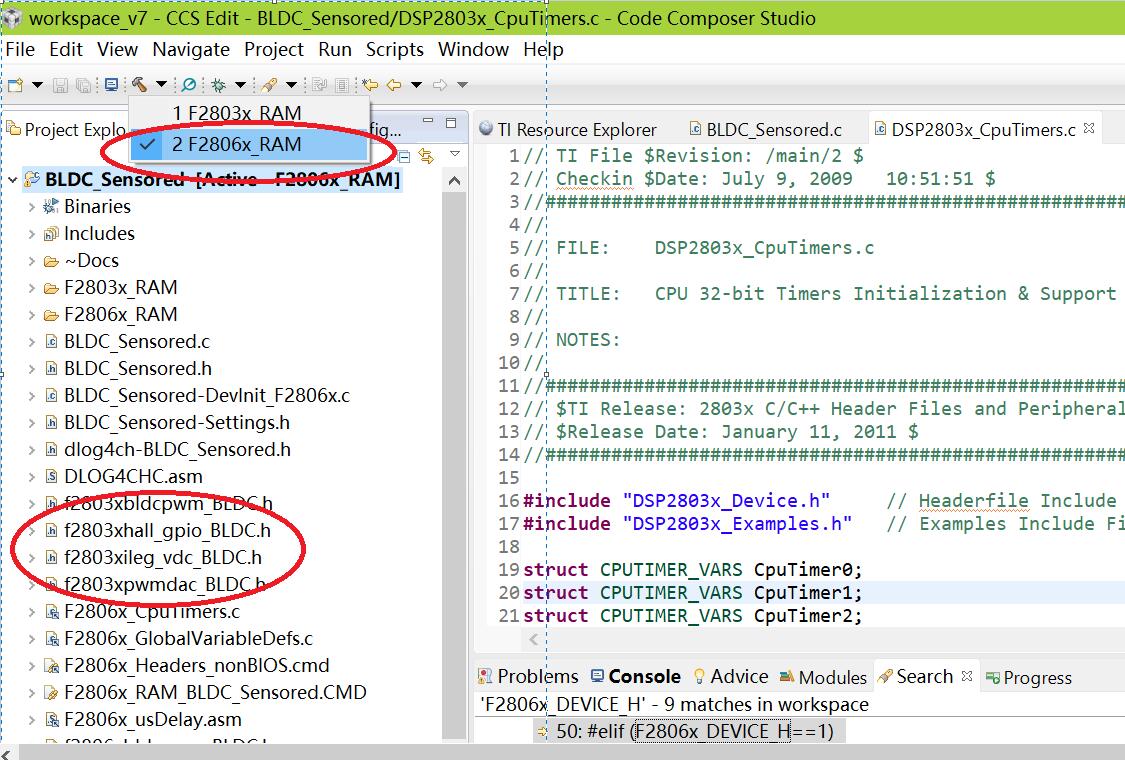The width and height of the screenshot is (1125, 760).
Task: Select BLDC_Sensored-Settings.h file
Action: point(176,423)
